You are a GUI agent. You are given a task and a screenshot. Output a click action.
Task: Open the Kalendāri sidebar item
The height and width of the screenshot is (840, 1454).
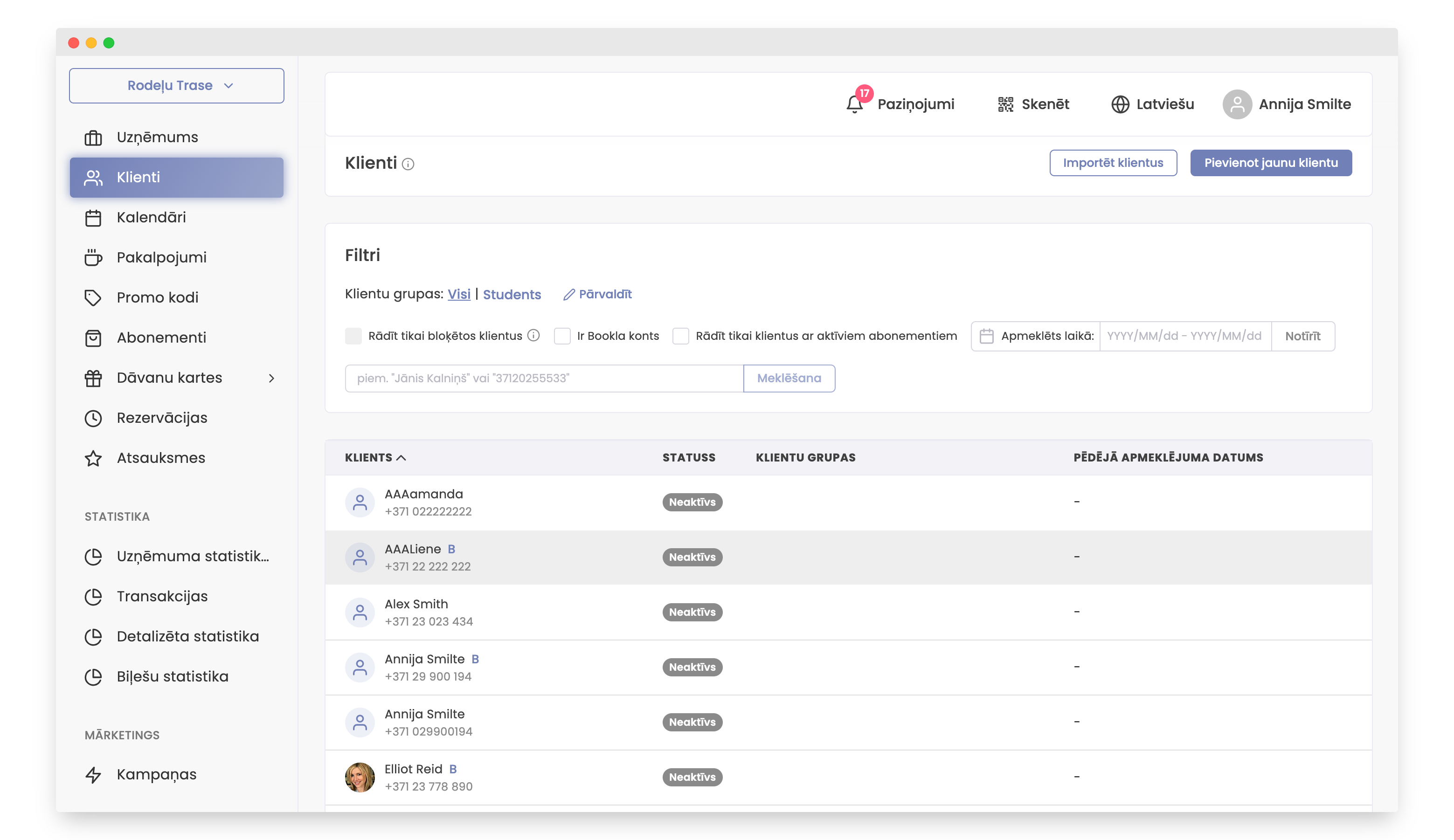click(151, 218)
